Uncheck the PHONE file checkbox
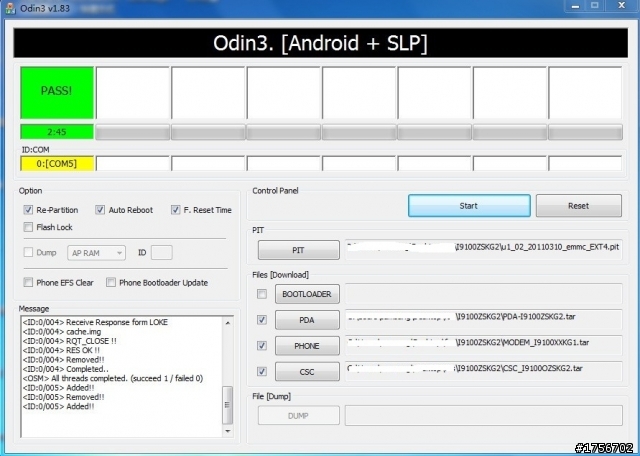 (262, 346)
